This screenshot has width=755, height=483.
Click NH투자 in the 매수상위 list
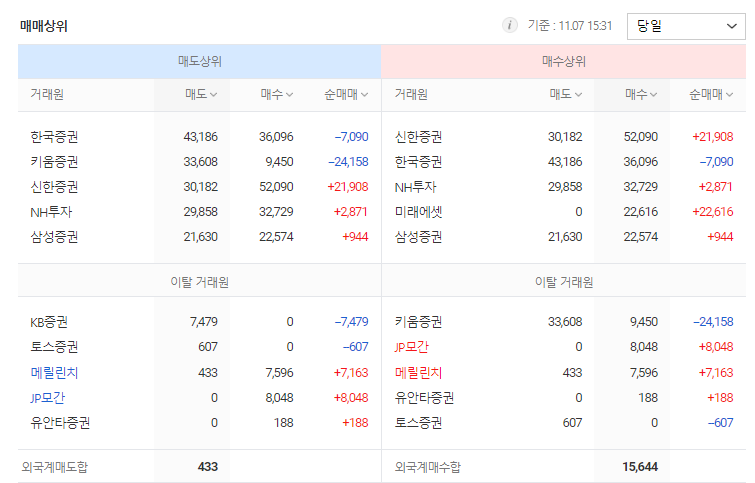click(416, 187)
